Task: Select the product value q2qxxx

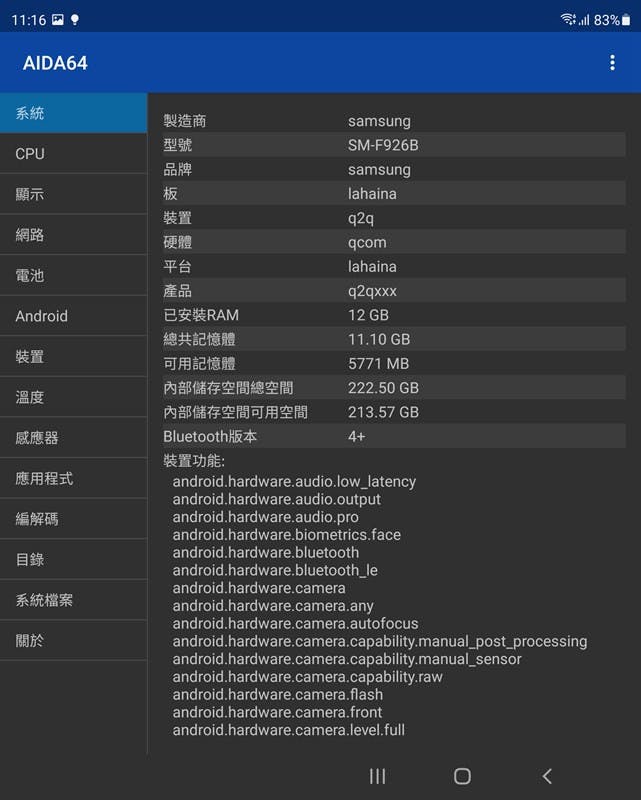Action: tap(372, 291)
